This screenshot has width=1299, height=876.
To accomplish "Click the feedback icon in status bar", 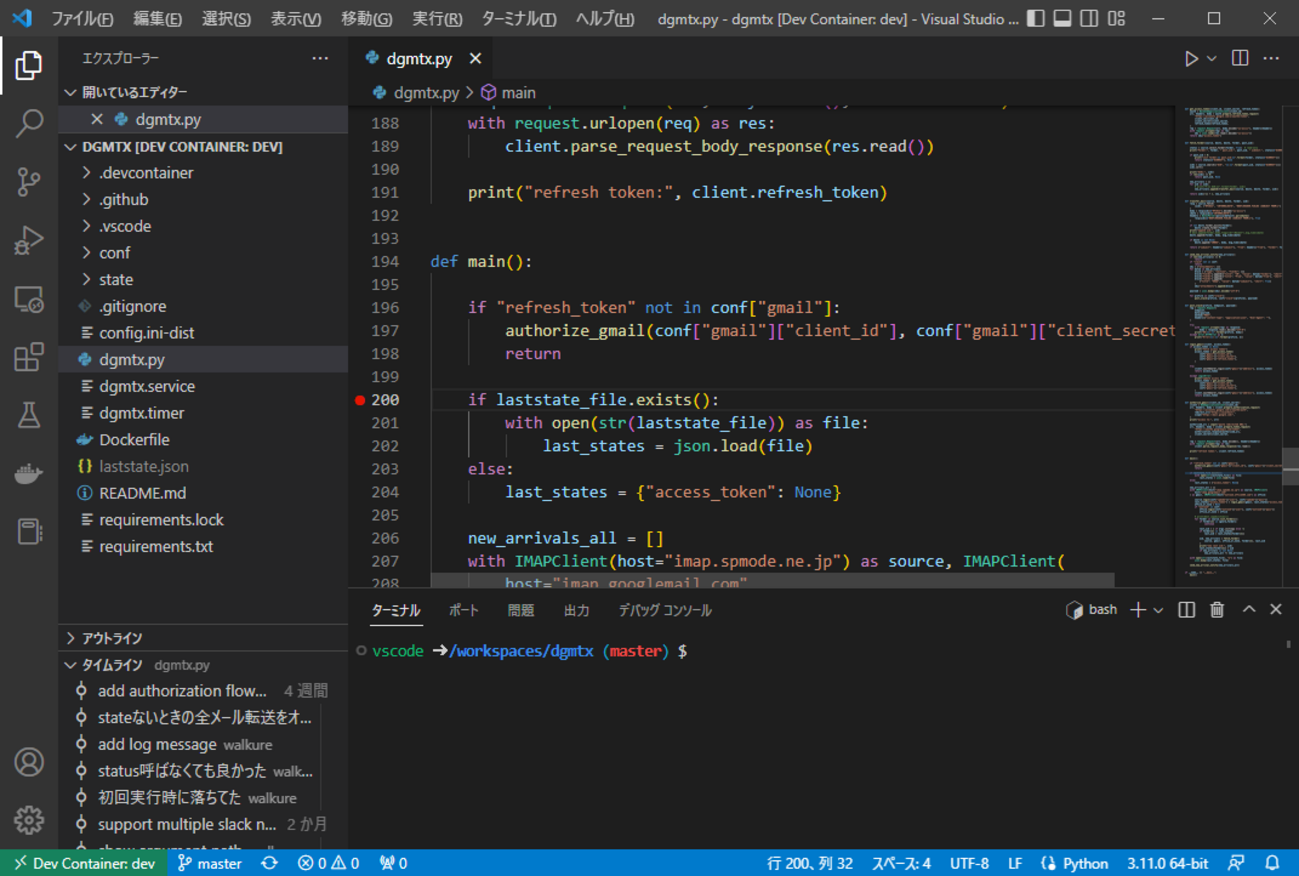I will pyautogui.click(x=1237, y=863).
